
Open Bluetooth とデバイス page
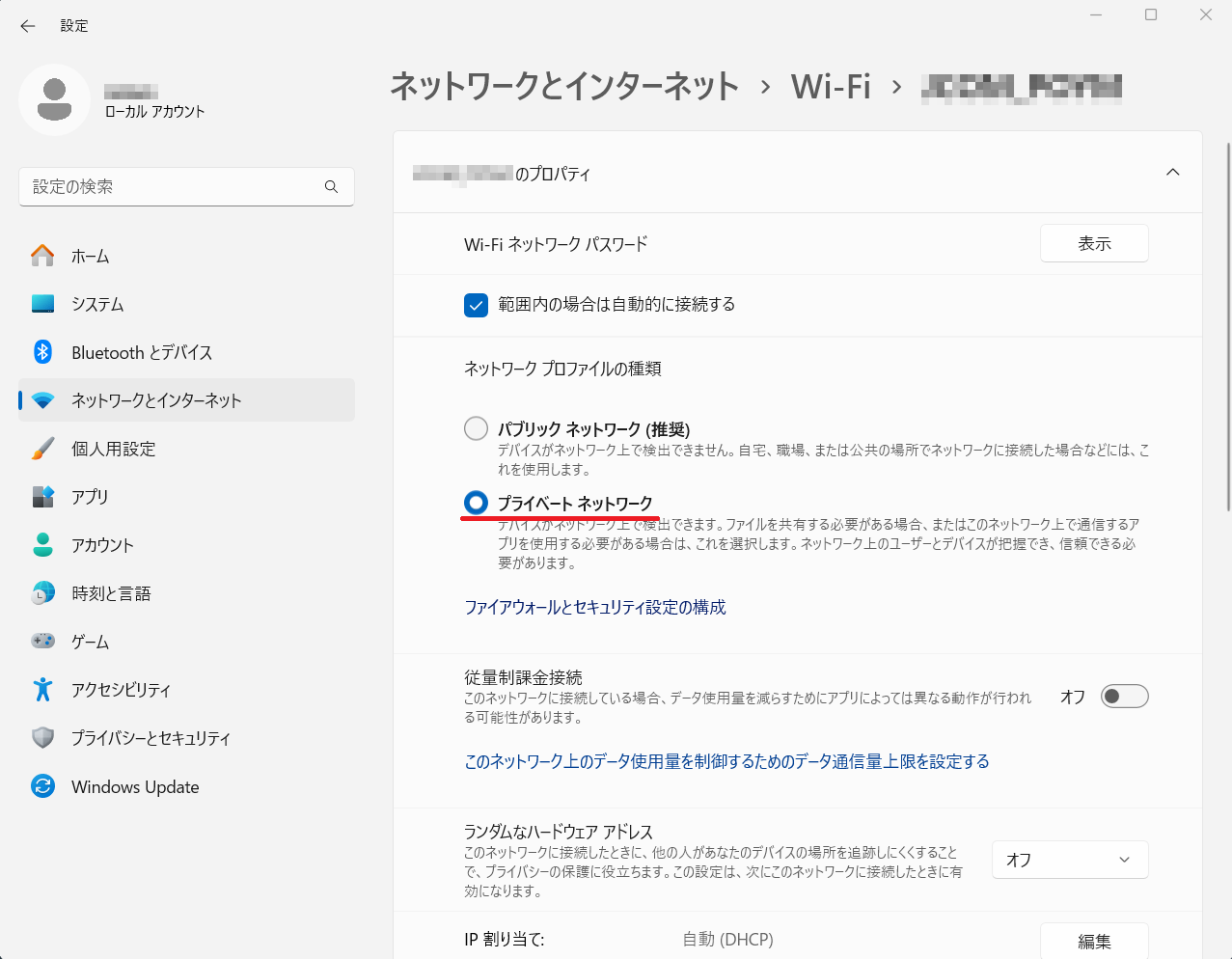pos(187,352)
